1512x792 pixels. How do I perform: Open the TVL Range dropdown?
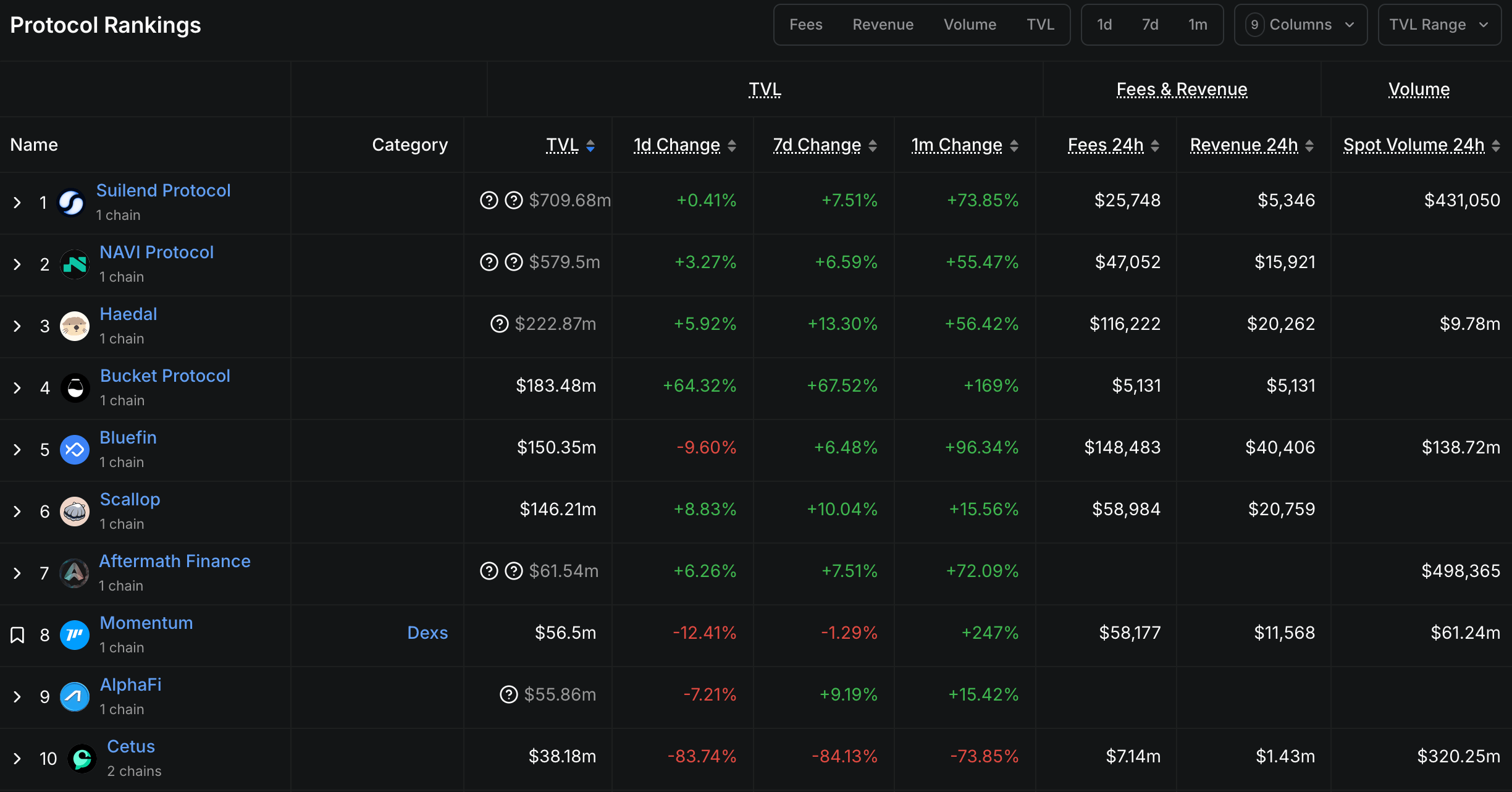coord(1438,25)
